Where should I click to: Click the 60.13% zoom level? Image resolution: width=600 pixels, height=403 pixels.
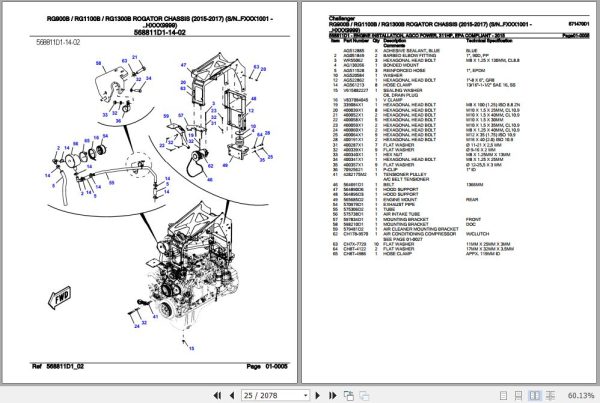tap(581, 395)
